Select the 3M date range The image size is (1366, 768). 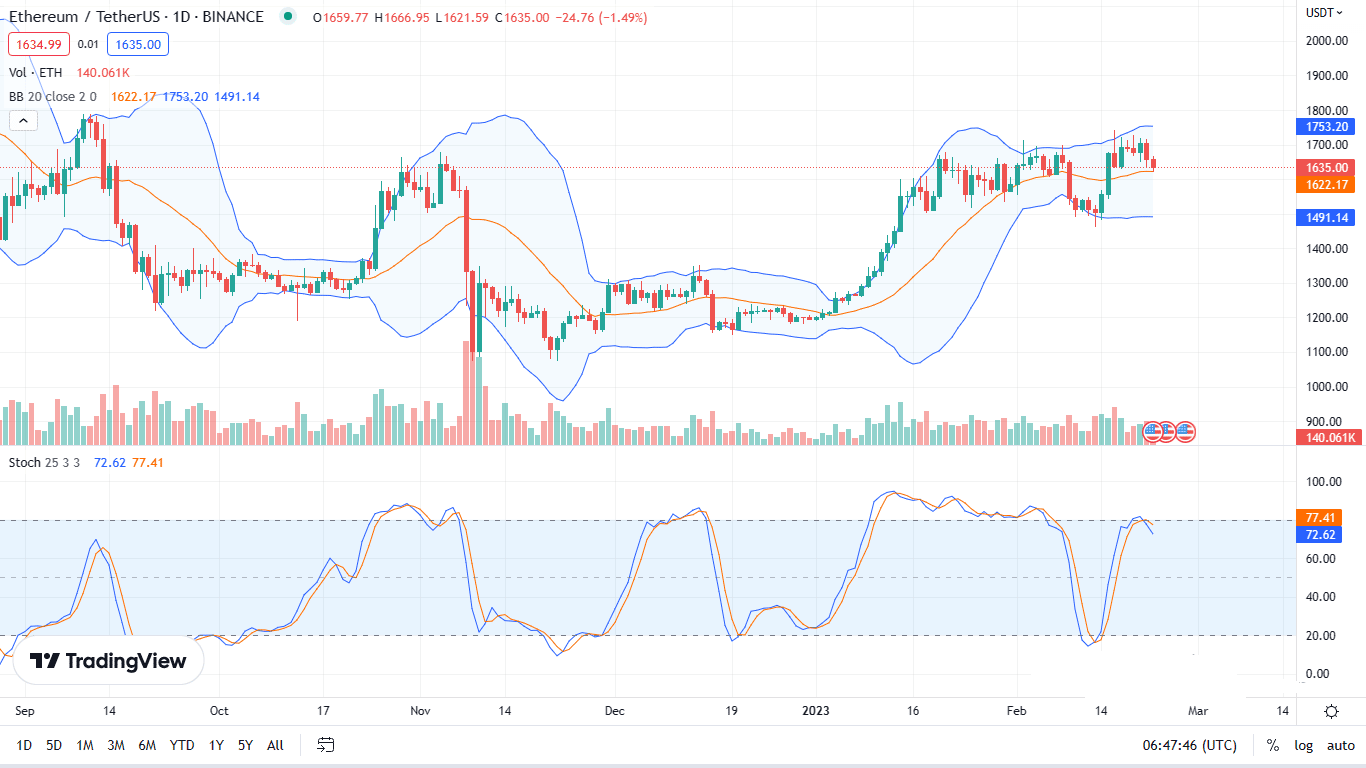[x=116, y=745]
